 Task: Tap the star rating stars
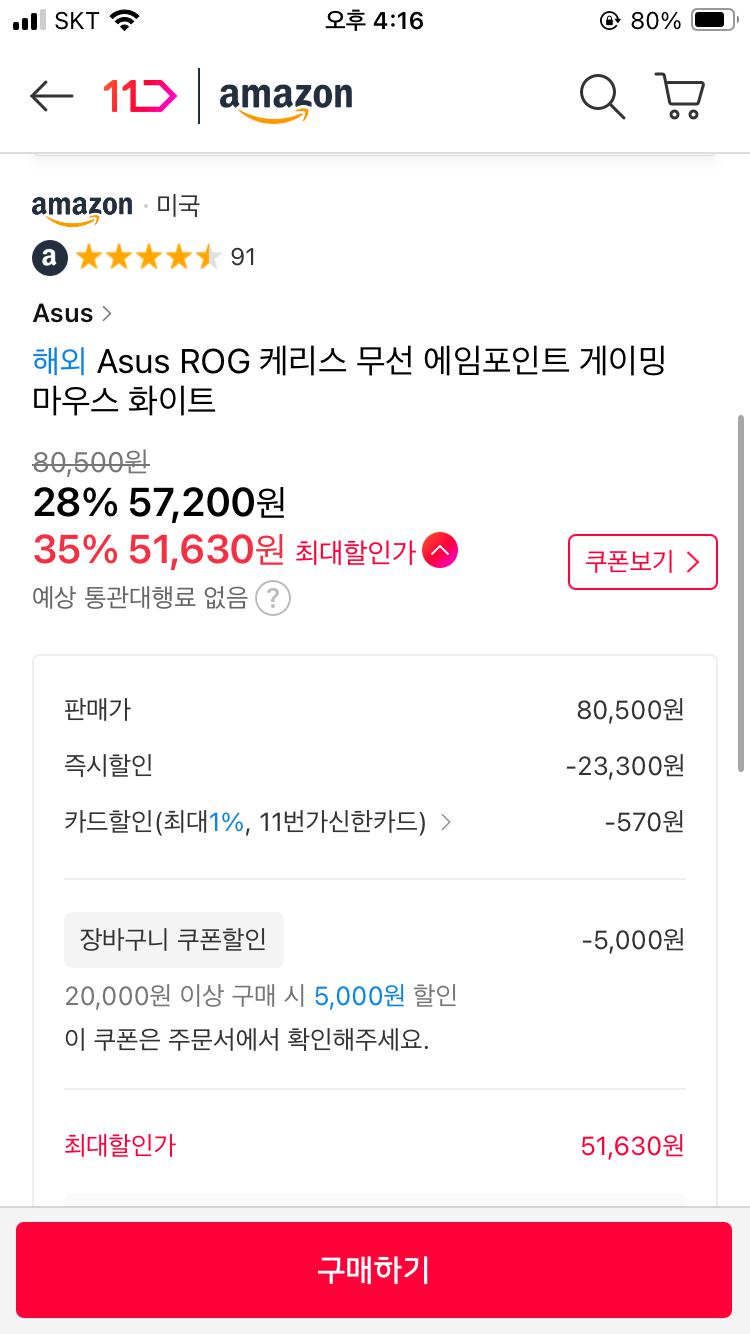148,258
